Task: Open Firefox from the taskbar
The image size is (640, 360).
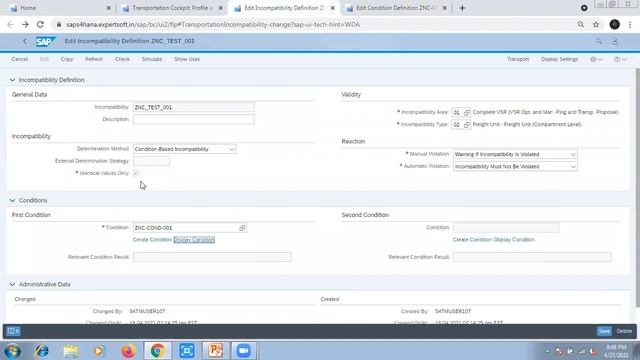Action: [x=128, y=351]
